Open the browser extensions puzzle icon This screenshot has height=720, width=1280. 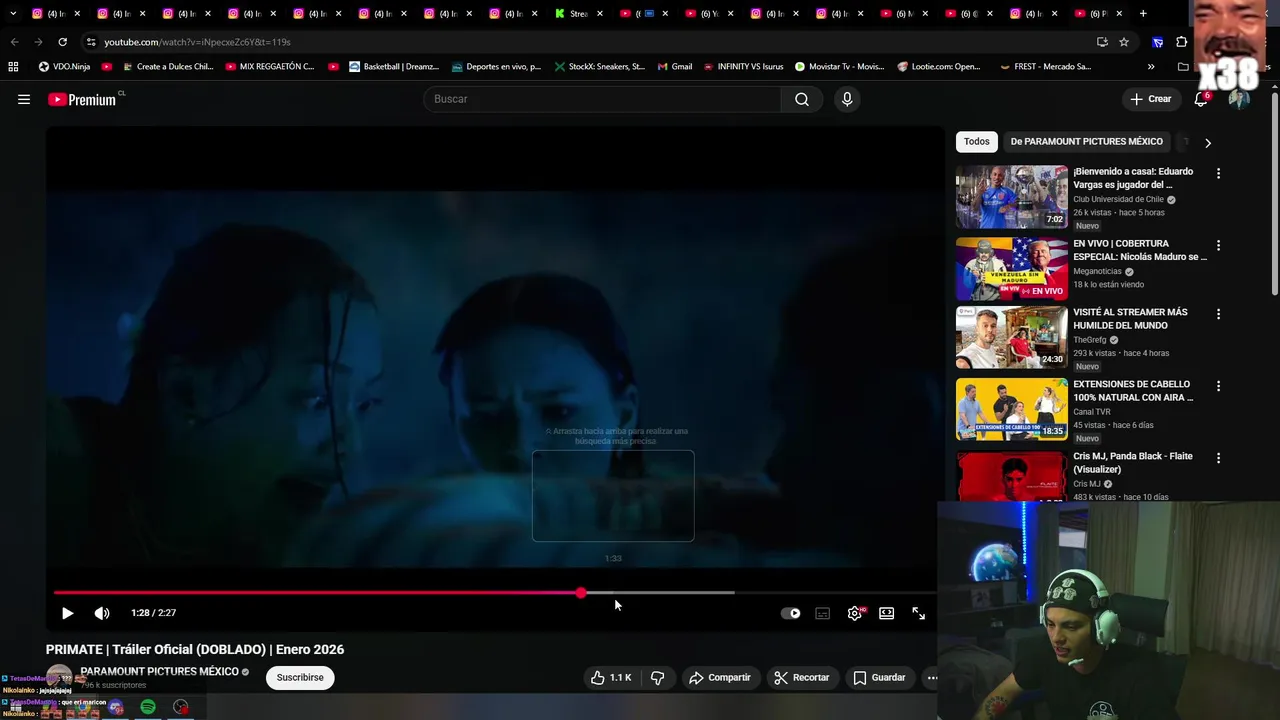(1182, 42)
